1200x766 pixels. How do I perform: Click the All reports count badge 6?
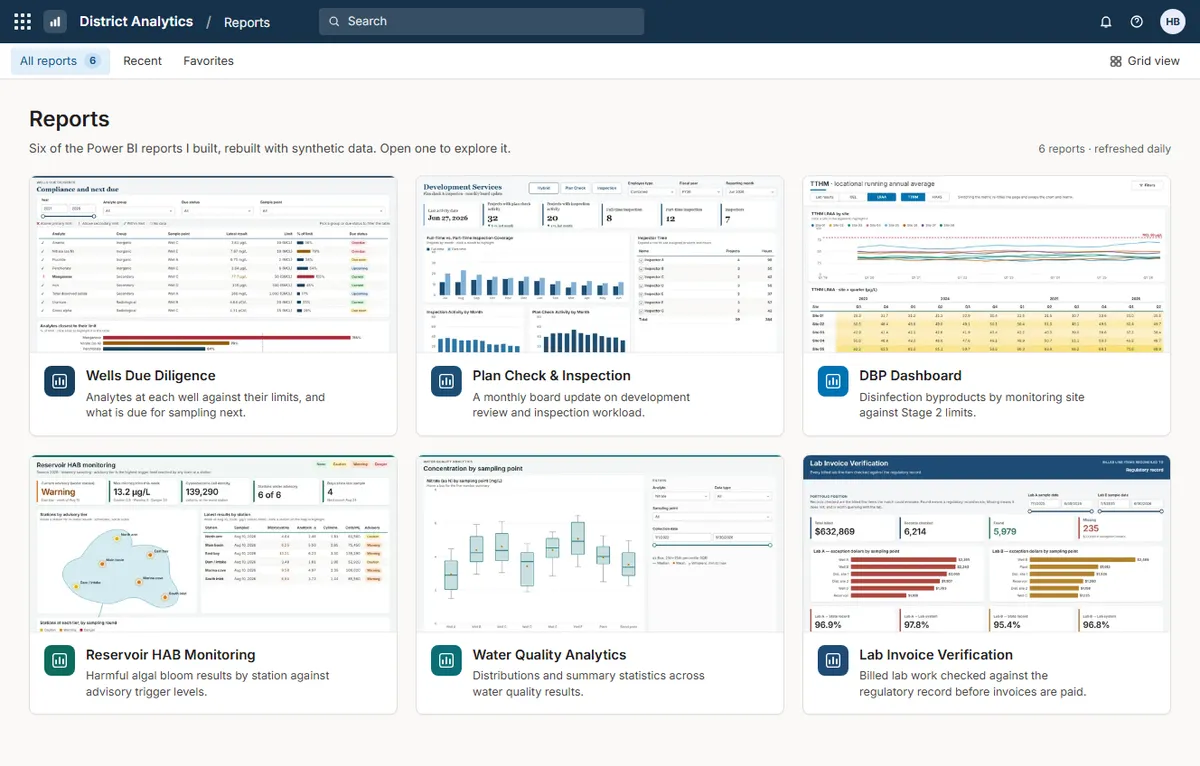tap(93, 61)
